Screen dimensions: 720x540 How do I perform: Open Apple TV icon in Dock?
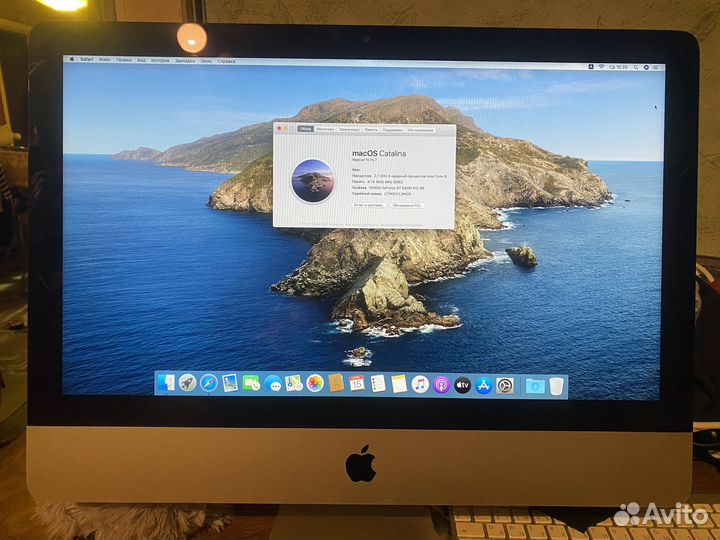click(x=462, y=385)
